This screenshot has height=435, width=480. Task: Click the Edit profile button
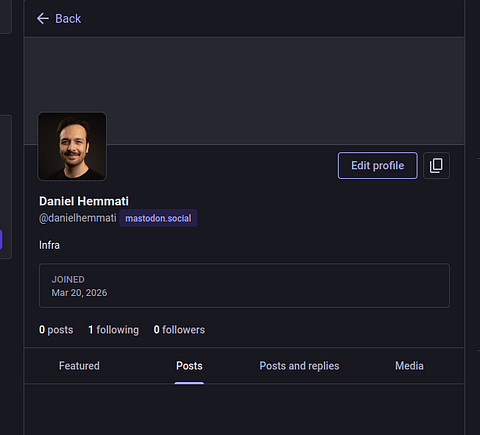(378, 166)
